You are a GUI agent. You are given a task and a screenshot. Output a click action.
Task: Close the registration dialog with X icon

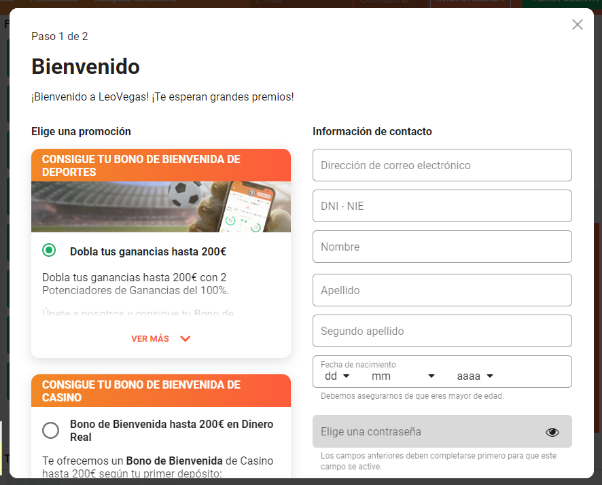[577, 25]
